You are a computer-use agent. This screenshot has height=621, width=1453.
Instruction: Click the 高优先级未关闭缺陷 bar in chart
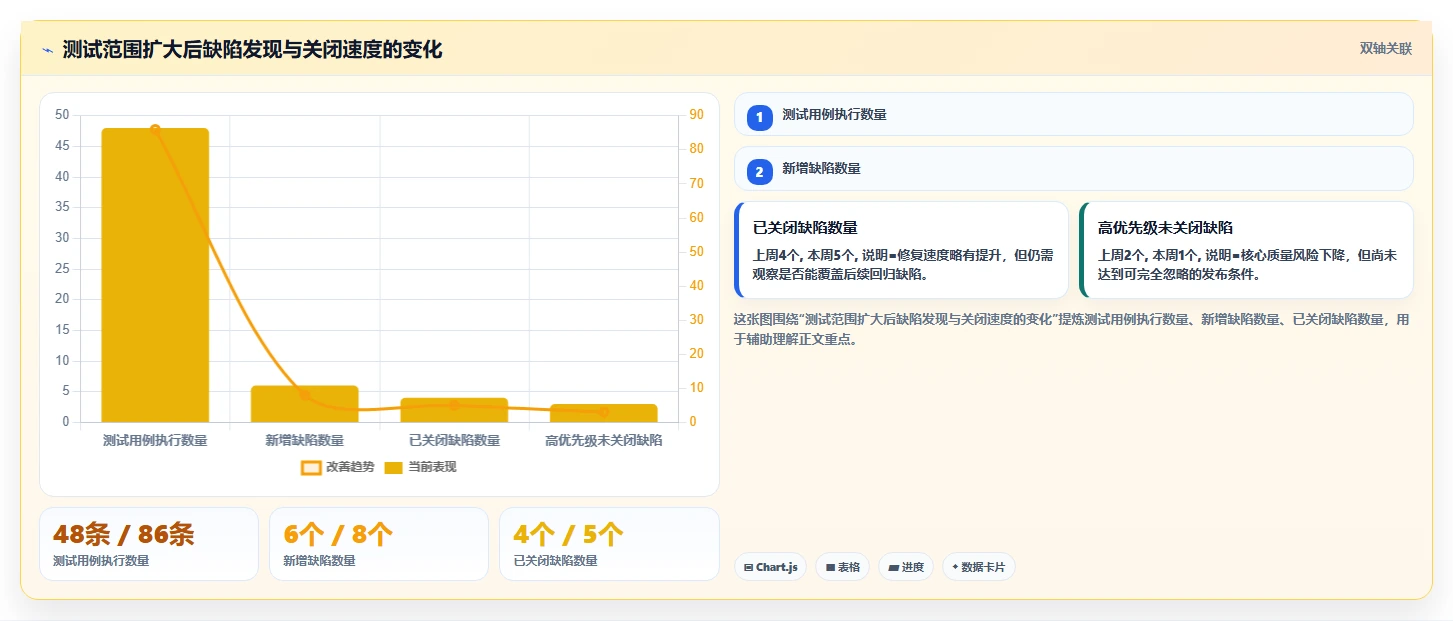pyautogui.click(x=604, y=413)
